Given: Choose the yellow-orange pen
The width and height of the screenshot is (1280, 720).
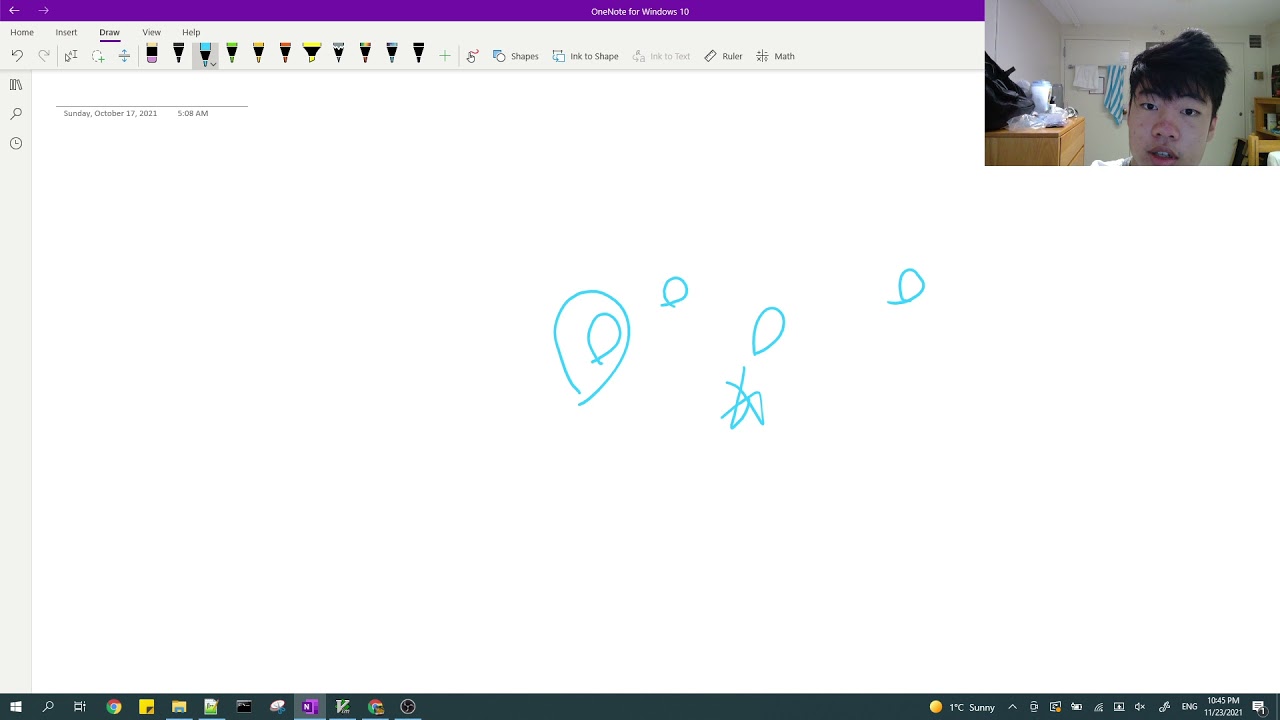Looking at the screenshot, I should click(x=259, y=54).
